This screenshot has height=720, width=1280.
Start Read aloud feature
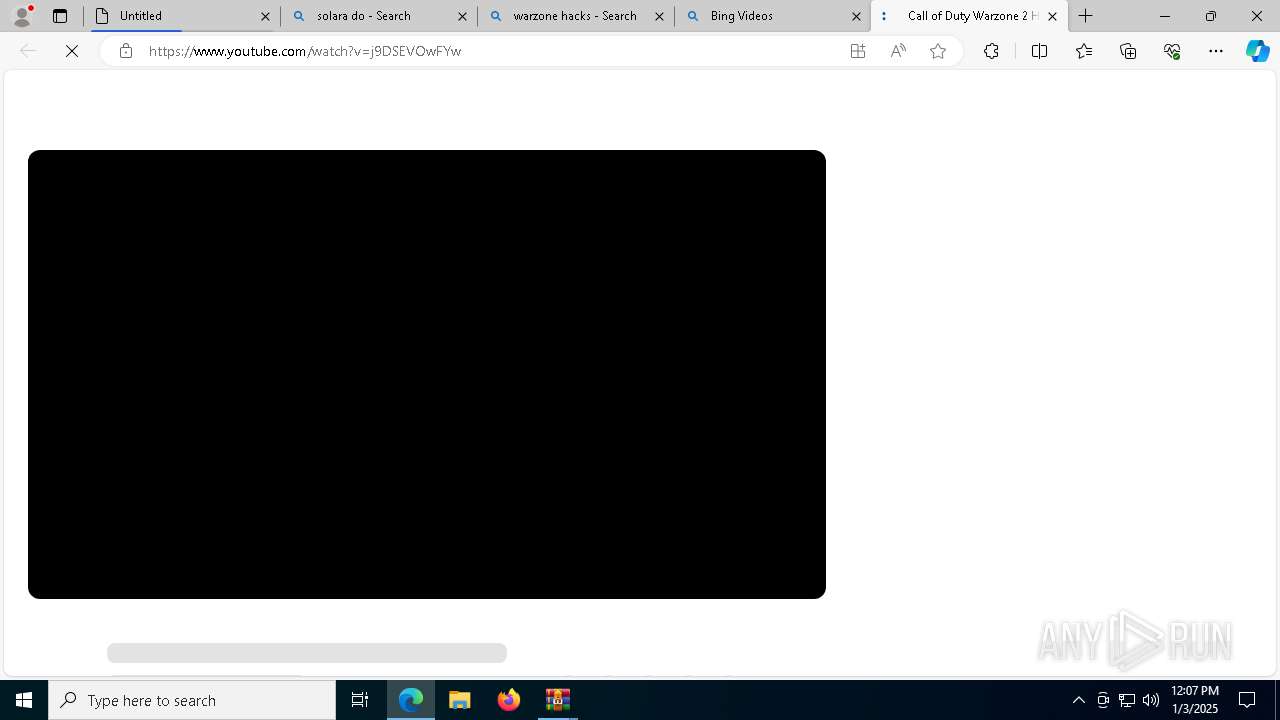click(x=898, y=51)
